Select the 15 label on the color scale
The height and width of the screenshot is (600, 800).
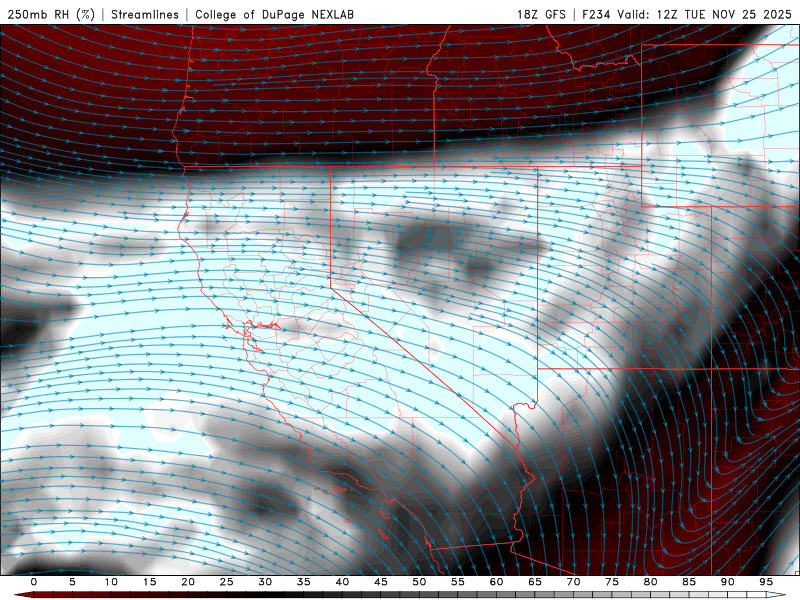pos(149,582)
